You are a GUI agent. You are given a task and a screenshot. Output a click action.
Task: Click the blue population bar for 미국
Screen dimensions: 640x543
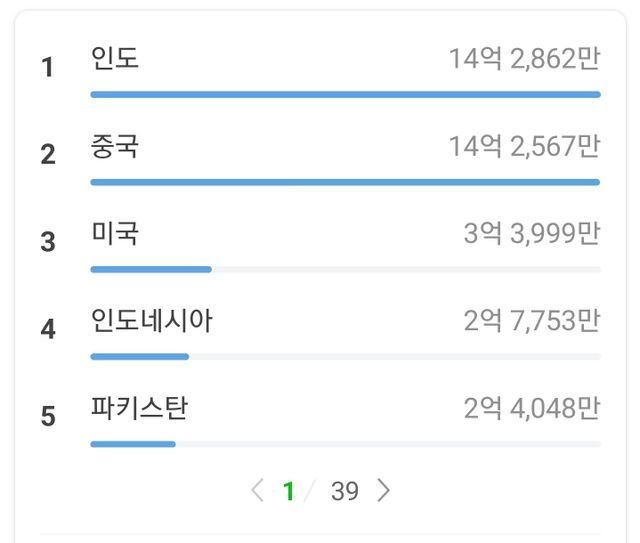(x=151, y=269)
